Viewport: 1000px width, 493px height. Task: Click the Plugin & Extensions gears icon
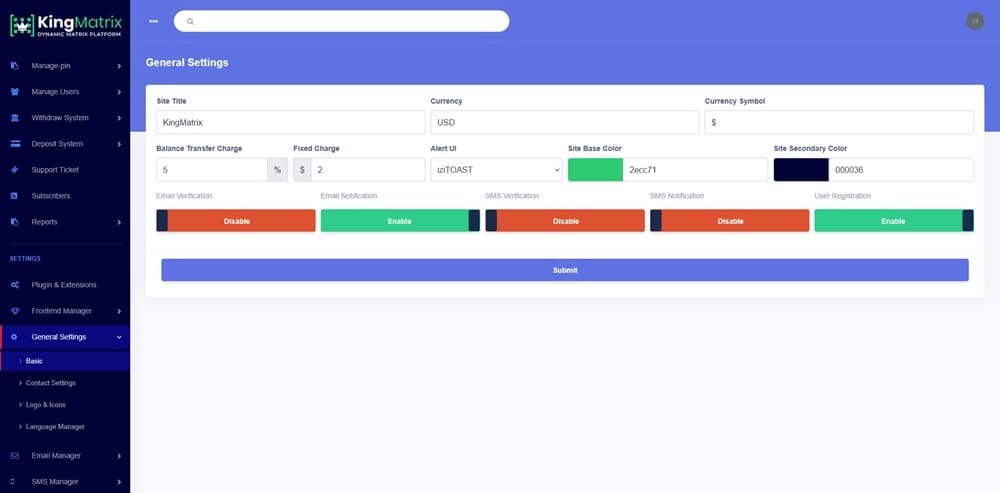click(14, 285)
